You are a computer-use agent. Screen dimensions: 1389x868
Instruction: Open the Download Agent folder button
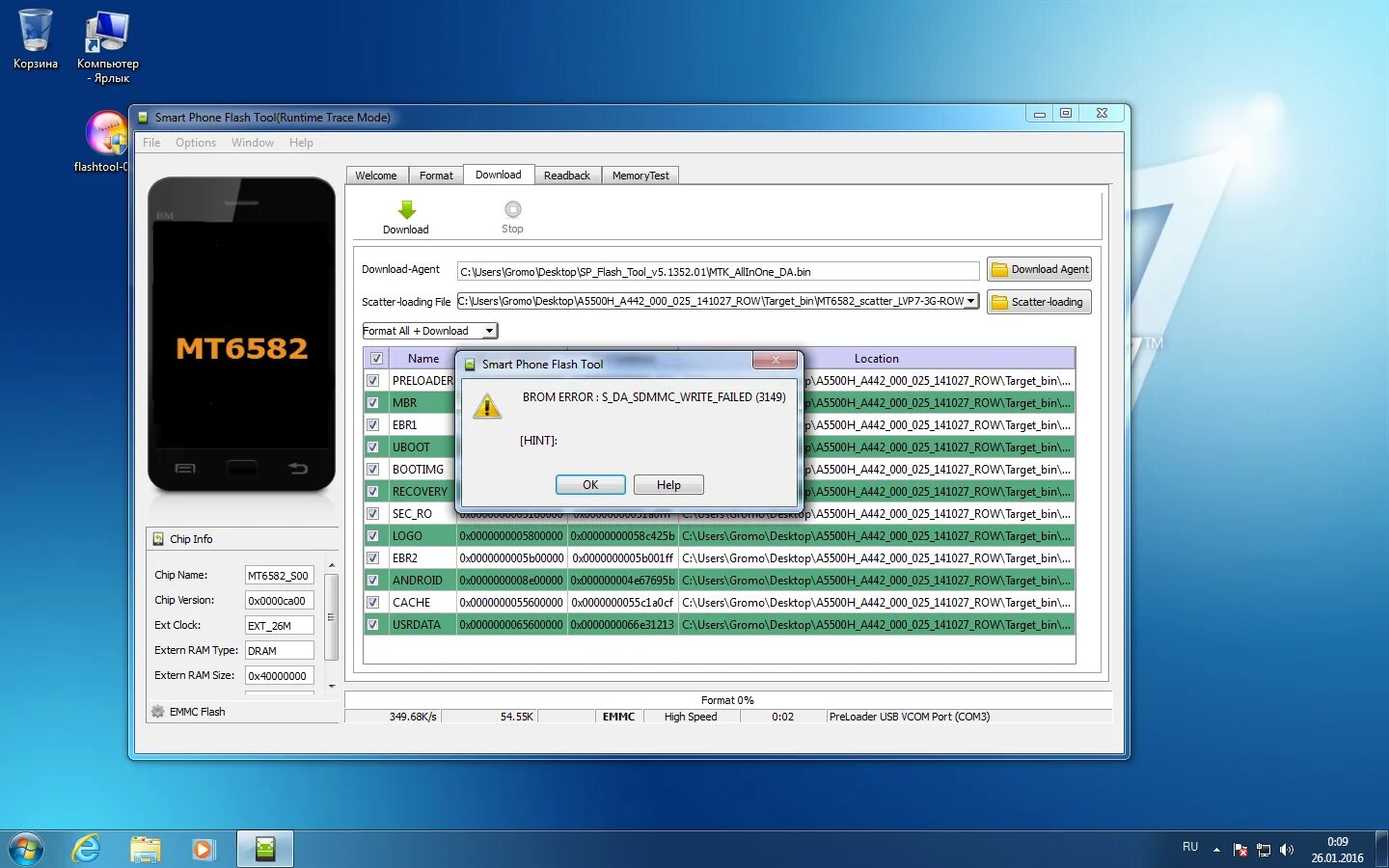pyautogui.click(x=1040, y=269)
